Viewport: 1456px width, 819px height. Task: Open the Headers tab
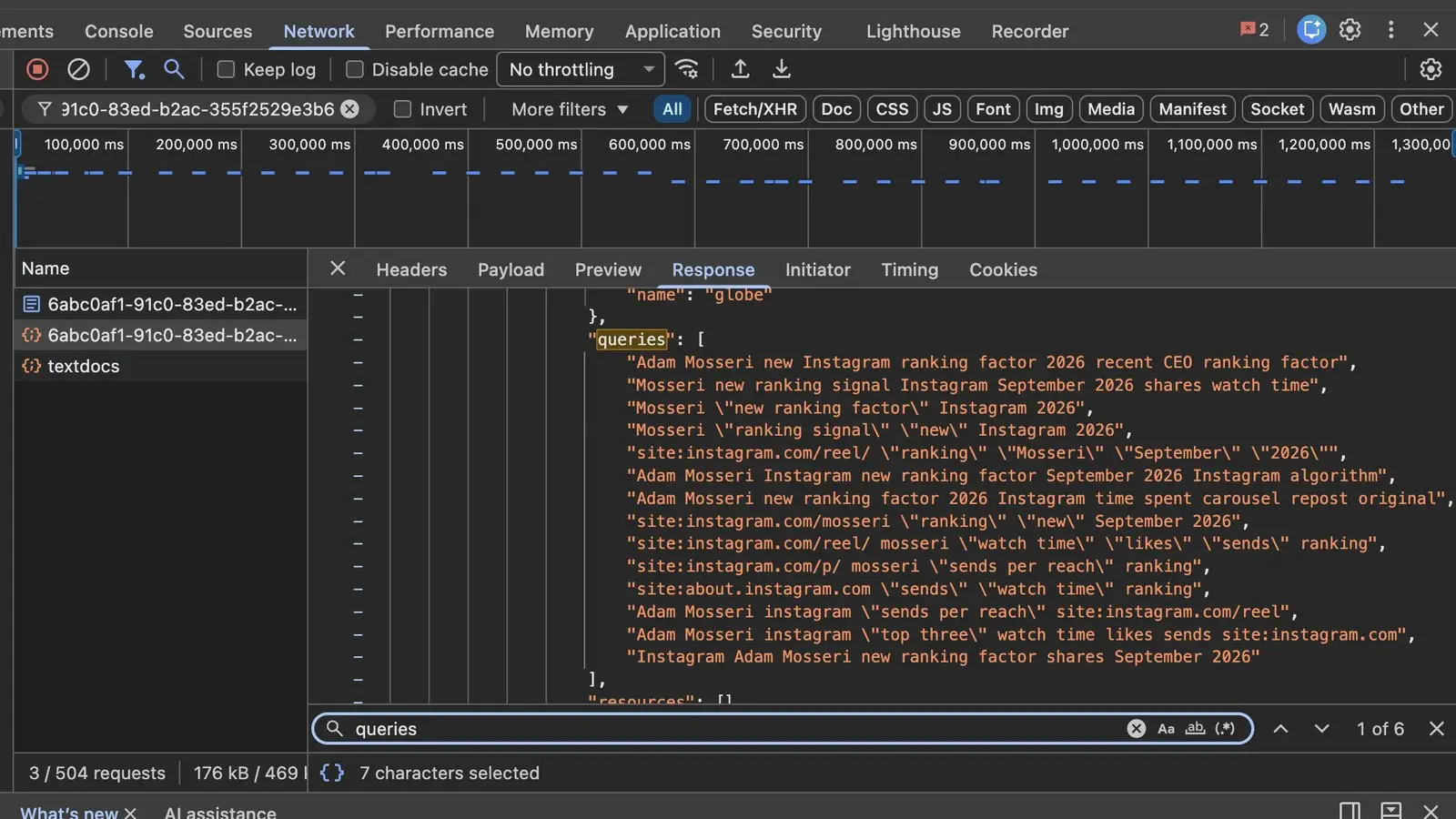pyautogui.click(x=411, y=269)
